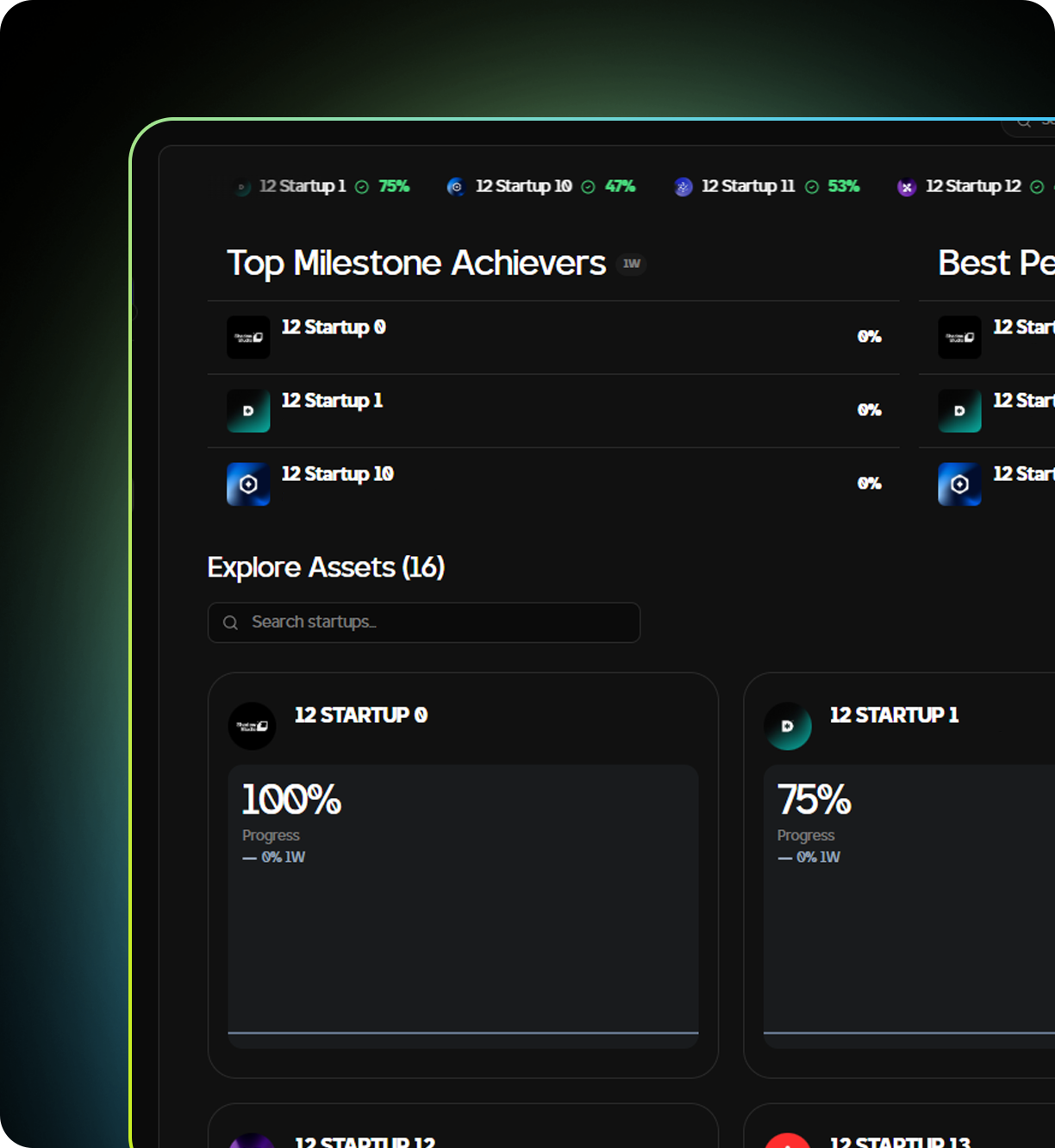Click the round logo on 12 STARTUP 1 card
1055x1148 pixels.
[x=787, y=726]
